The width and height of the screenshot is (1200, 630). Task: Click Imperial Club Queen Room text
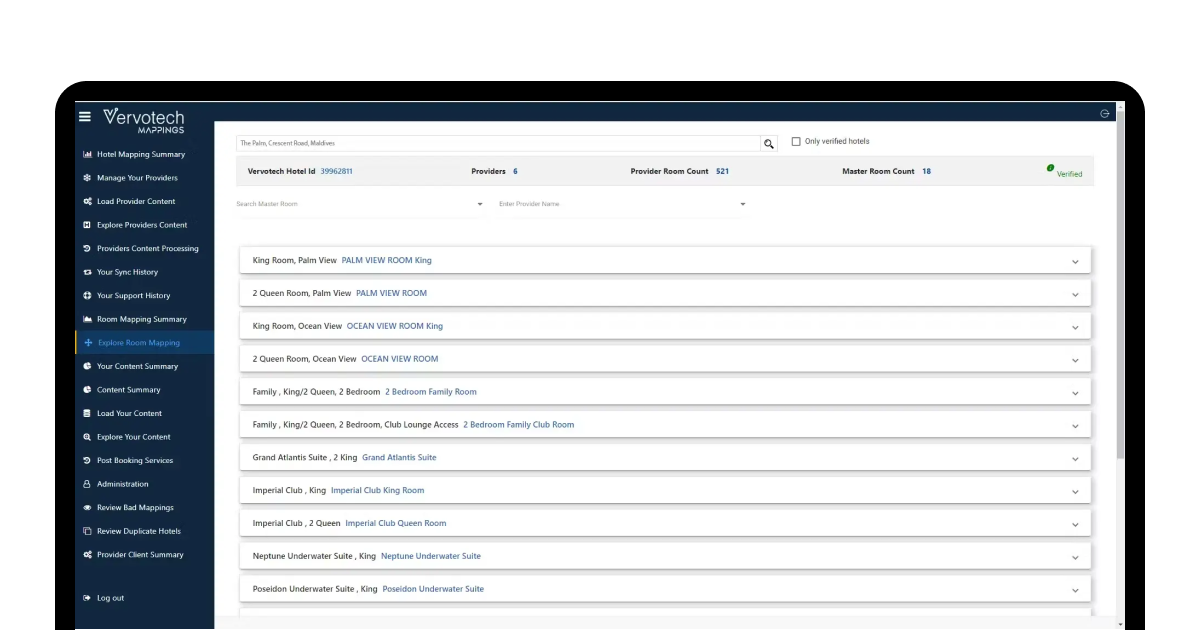pyautogui.click(x=396, y=523)
